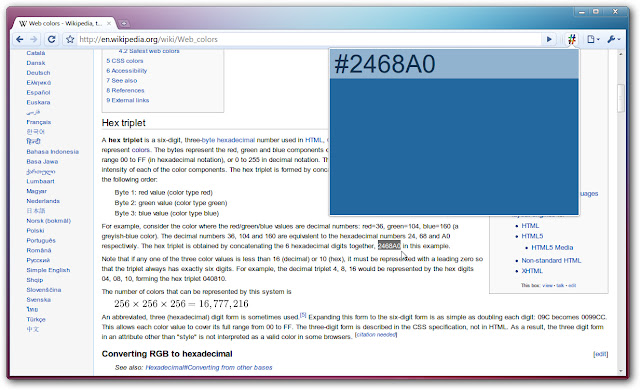This screenshot has height=390, width=640.
Task: Click the Go play arrow in address bar
Action: pos(549,39)
